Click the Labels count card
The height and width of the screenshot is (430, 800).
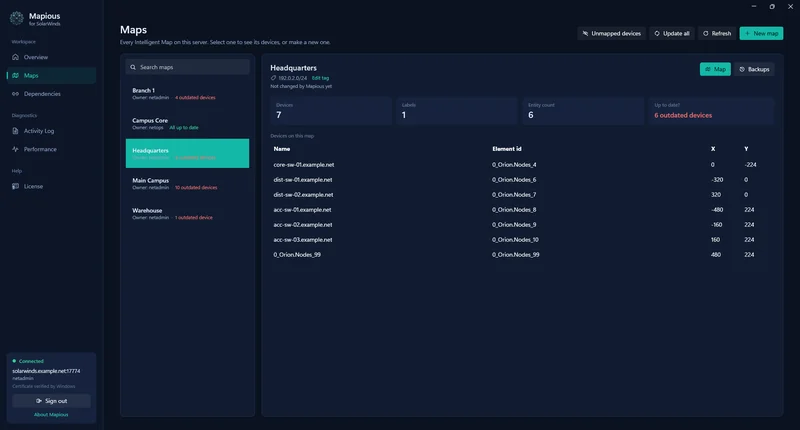[x=457, y=111]
